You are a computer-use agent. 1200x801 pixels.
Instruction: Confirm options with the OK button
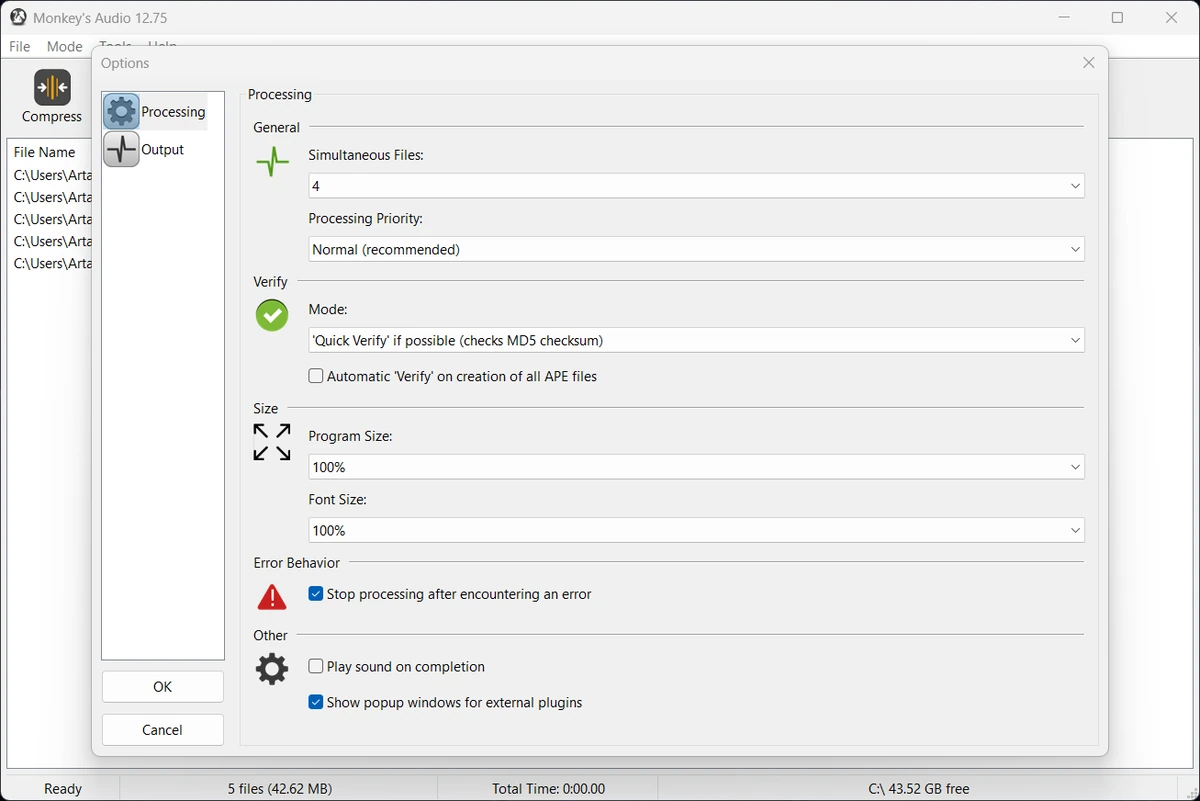coord(163,687)
